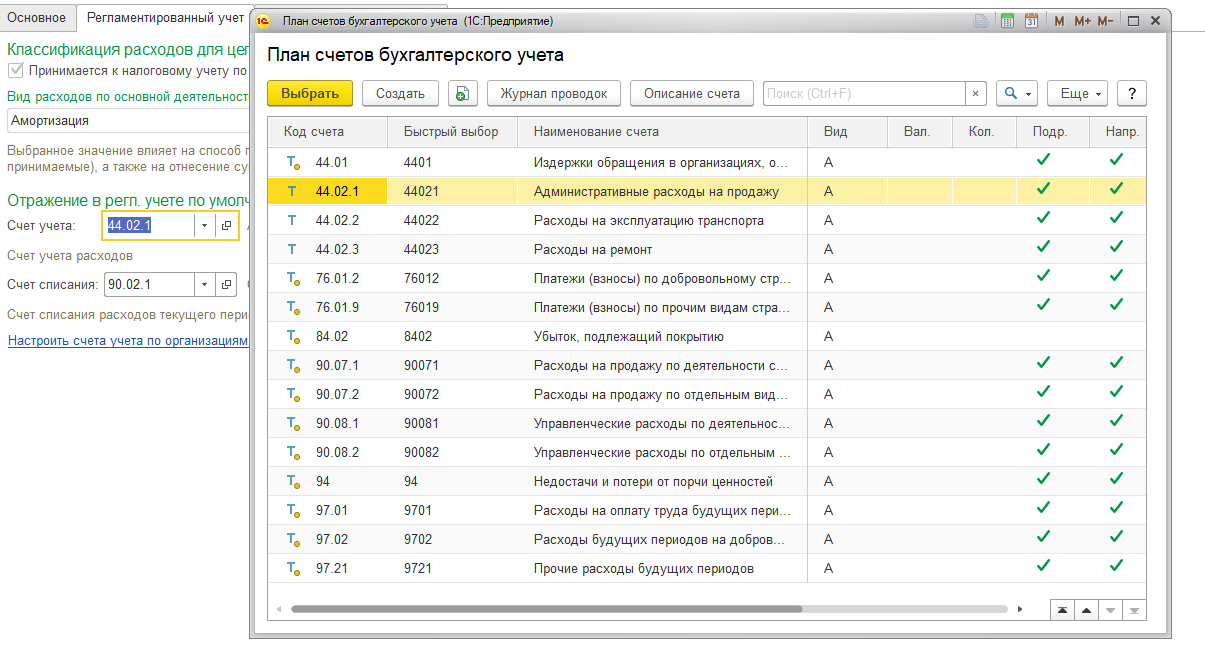Image resolution: width=1205 pixels, height=648 pixels.
Task: Open the Амортизация expense type field
Action: click(x=127, y=120)
